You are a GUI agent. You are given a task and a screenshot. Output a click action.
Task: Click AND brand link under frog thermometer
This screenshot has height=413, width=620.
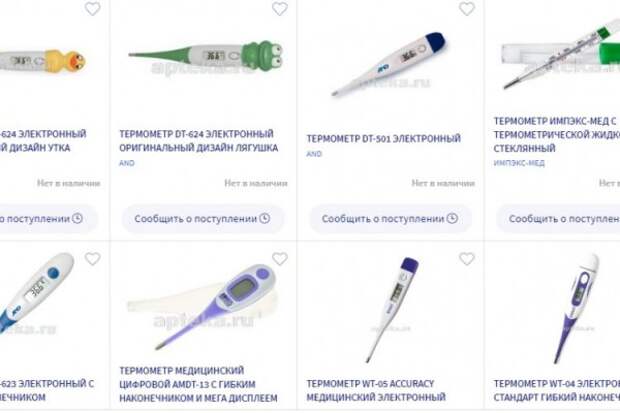click(x=127, y=163)
